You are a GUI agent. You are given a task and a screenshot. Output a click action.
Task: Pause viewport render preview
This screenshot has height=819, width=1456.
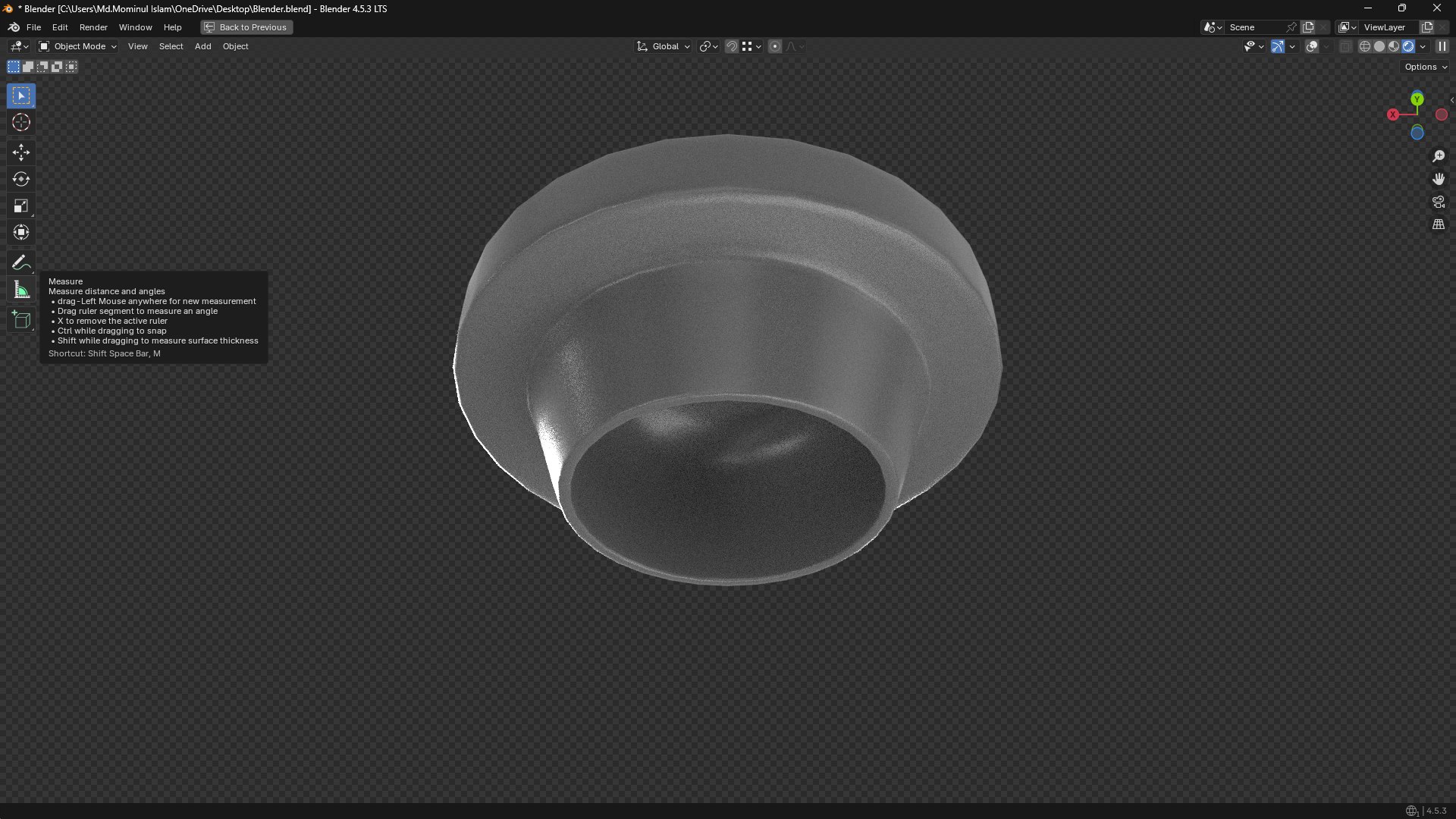point(1442,46)
